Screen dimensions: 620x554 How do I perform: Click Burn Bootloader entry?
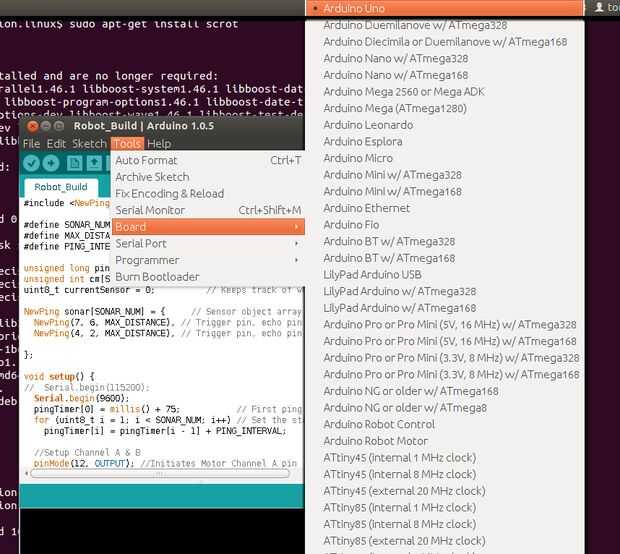208,277
